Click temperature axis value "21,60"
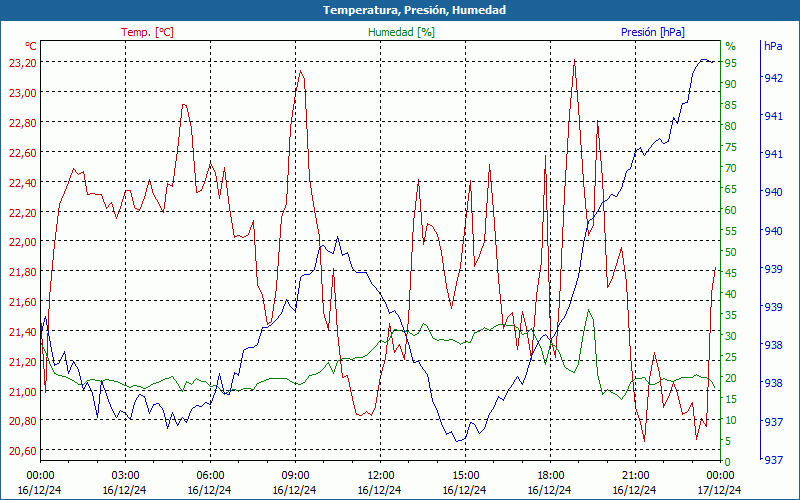The image size is (800, 500). 22,302
